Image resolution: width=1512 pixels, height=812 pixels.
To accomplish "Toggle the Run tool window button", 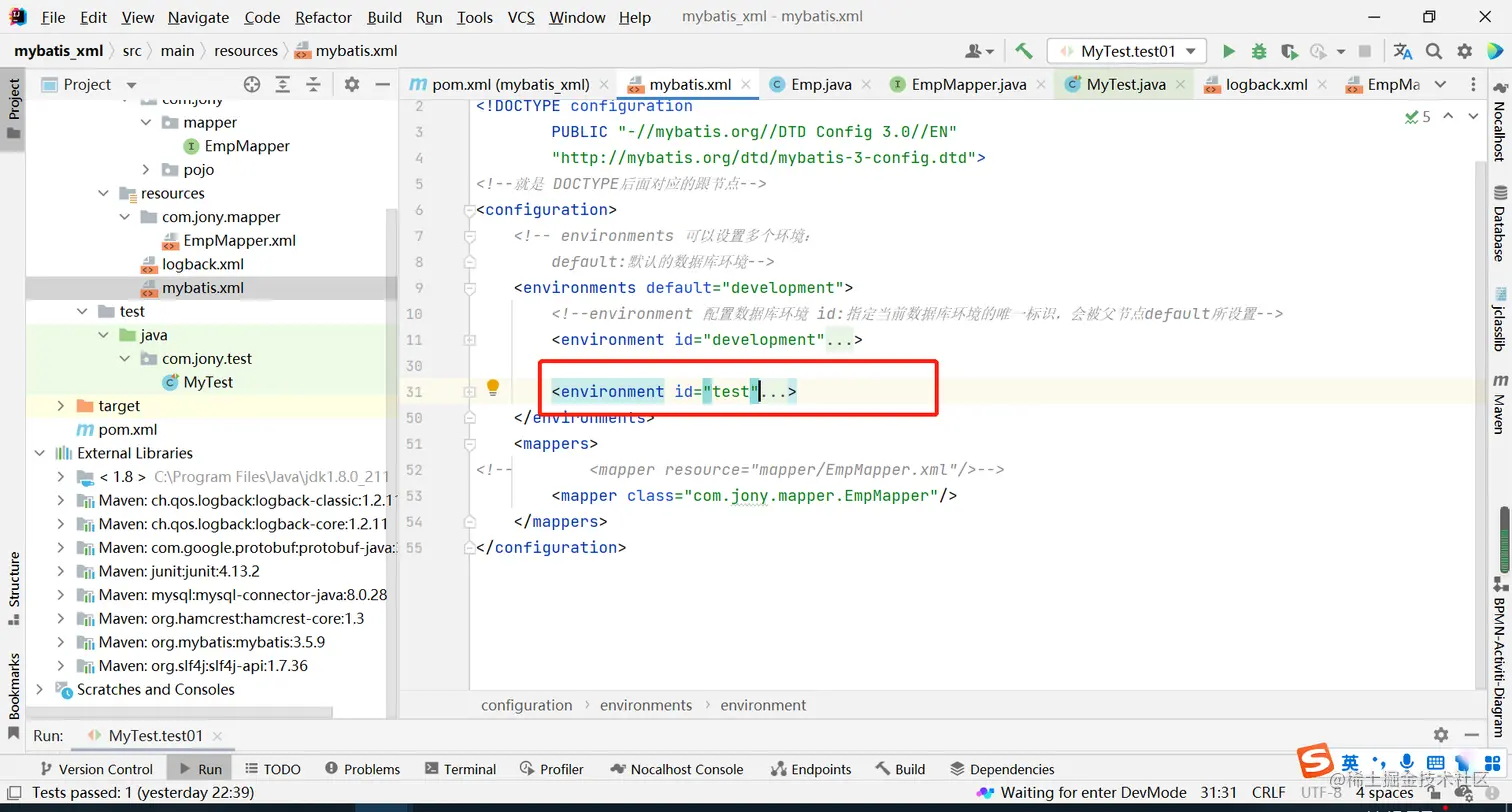I will pyautogui.click(x=198, y=769).
